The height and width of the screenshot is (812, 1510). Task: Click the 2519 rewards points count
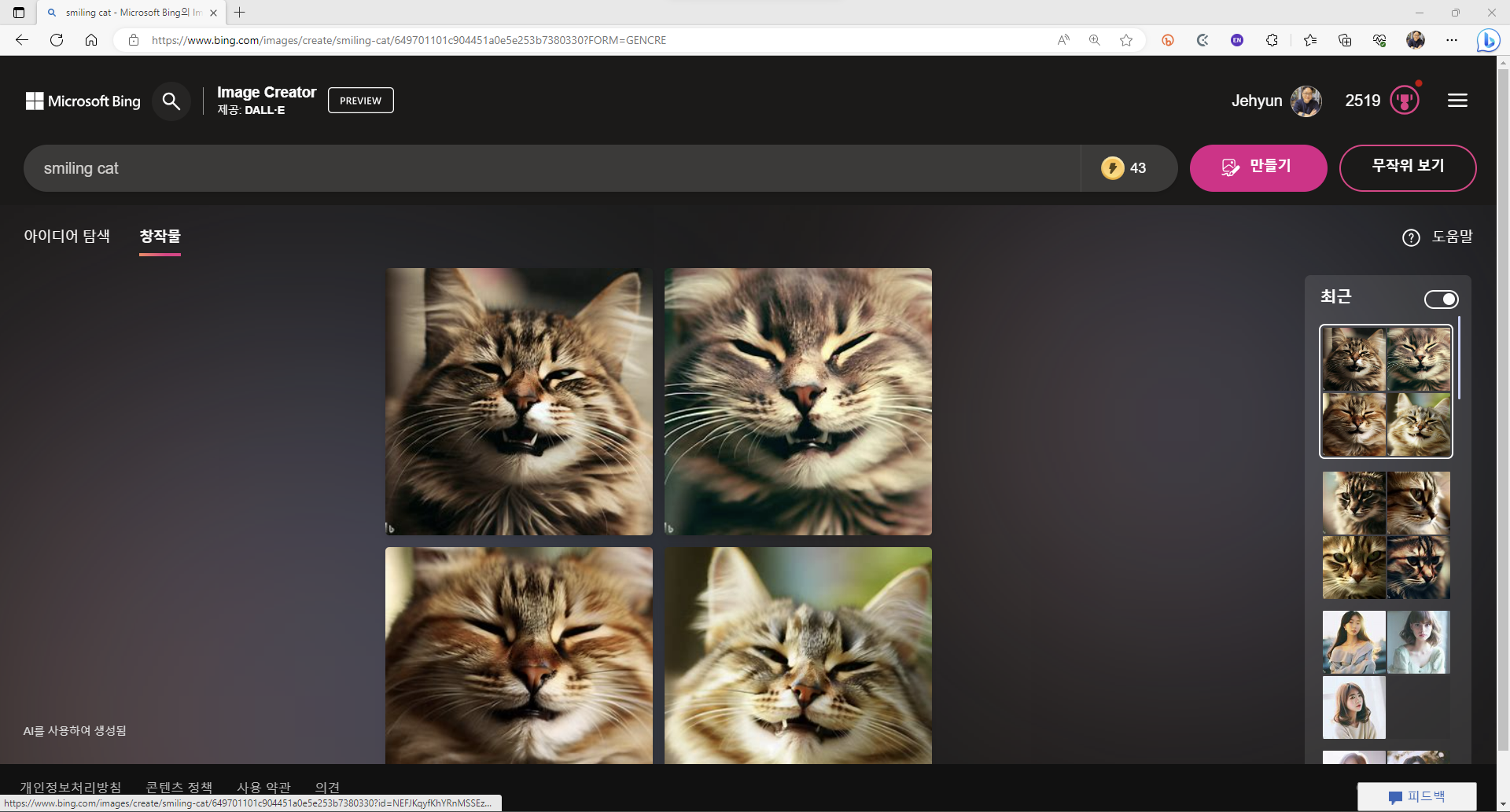[x=1363, y=101]
